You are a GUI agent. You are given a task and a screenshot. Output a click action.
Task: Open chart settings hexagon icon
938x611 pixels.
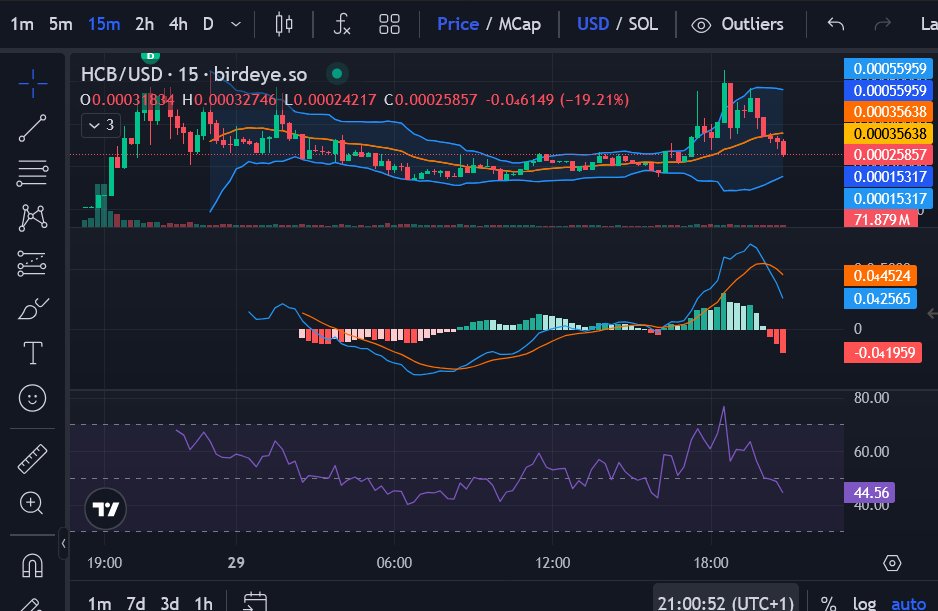(x=892, y=563)
